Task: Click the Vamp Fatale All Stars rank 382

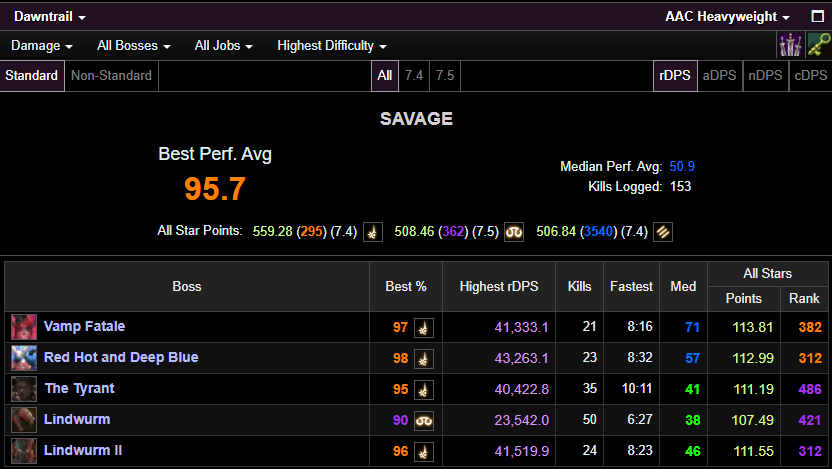Action: pos(810,327)
